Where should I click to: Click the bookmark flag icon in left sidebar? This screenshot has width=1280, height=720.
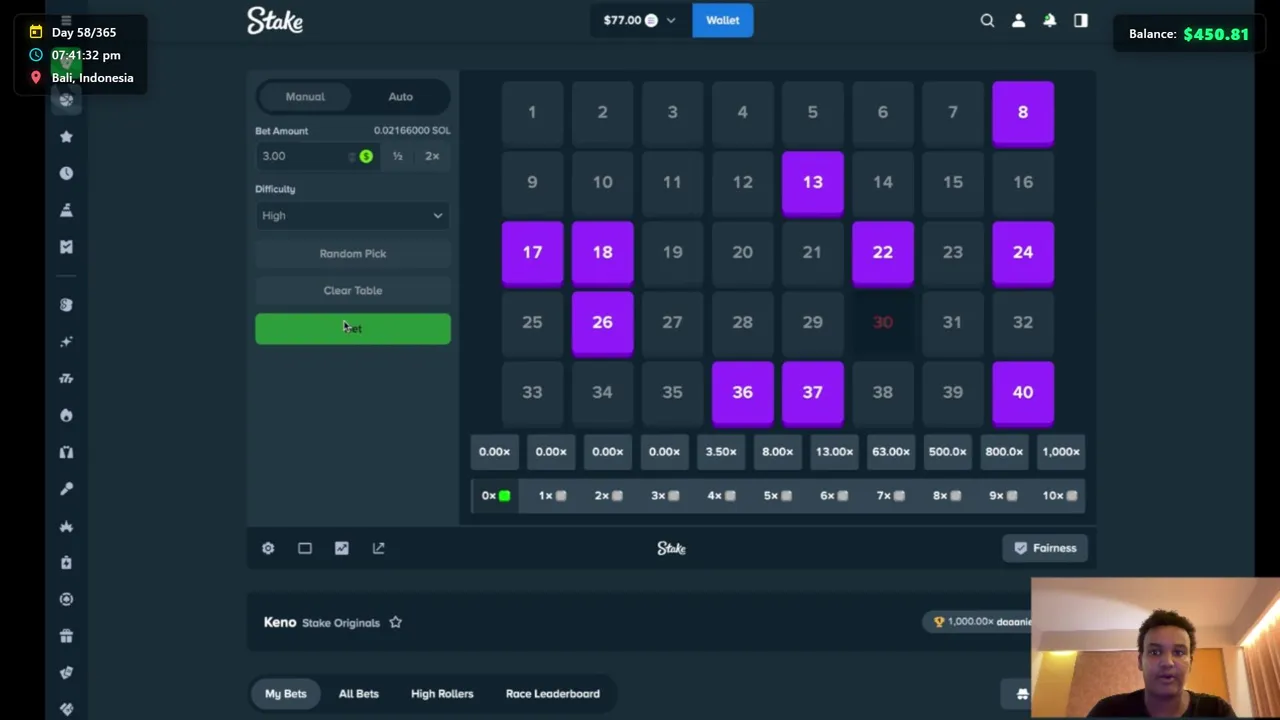point(66,247)
